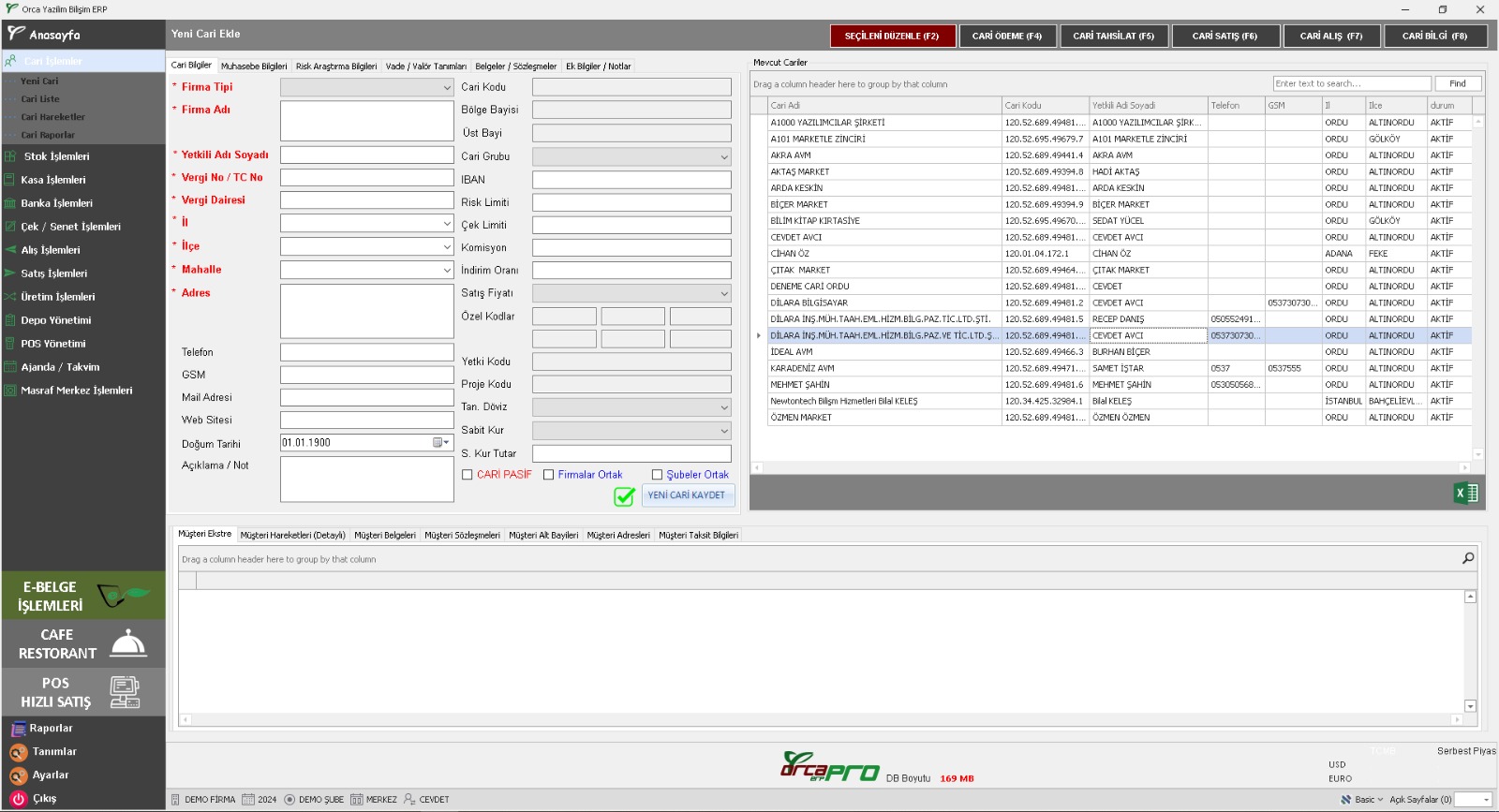Open the E-Belge İşlemleri tile
1499x812 pixels.
click(83, 596)
